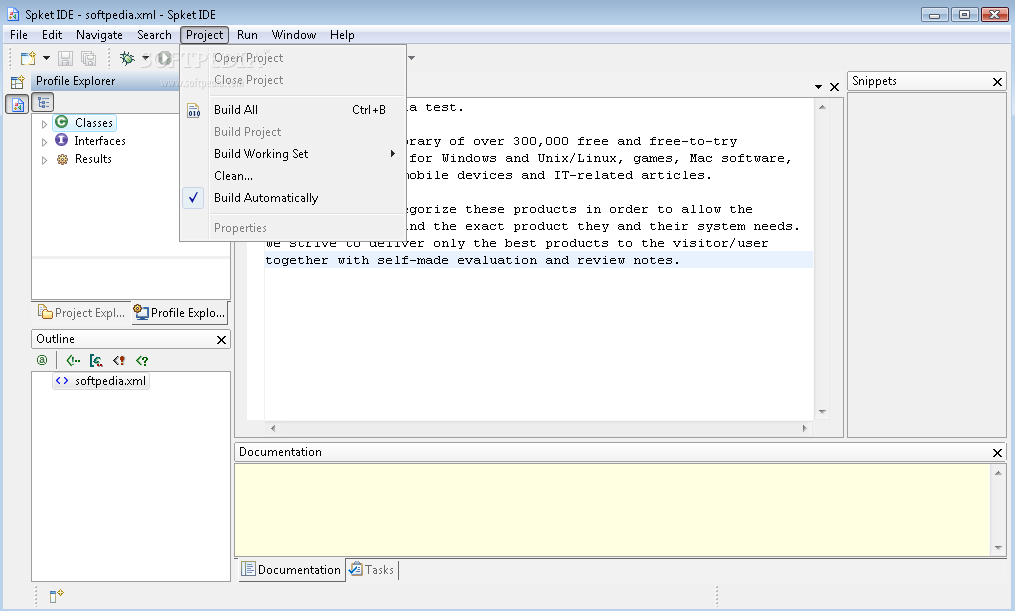Click the Spket IDE title bar icon

(13, 14)
